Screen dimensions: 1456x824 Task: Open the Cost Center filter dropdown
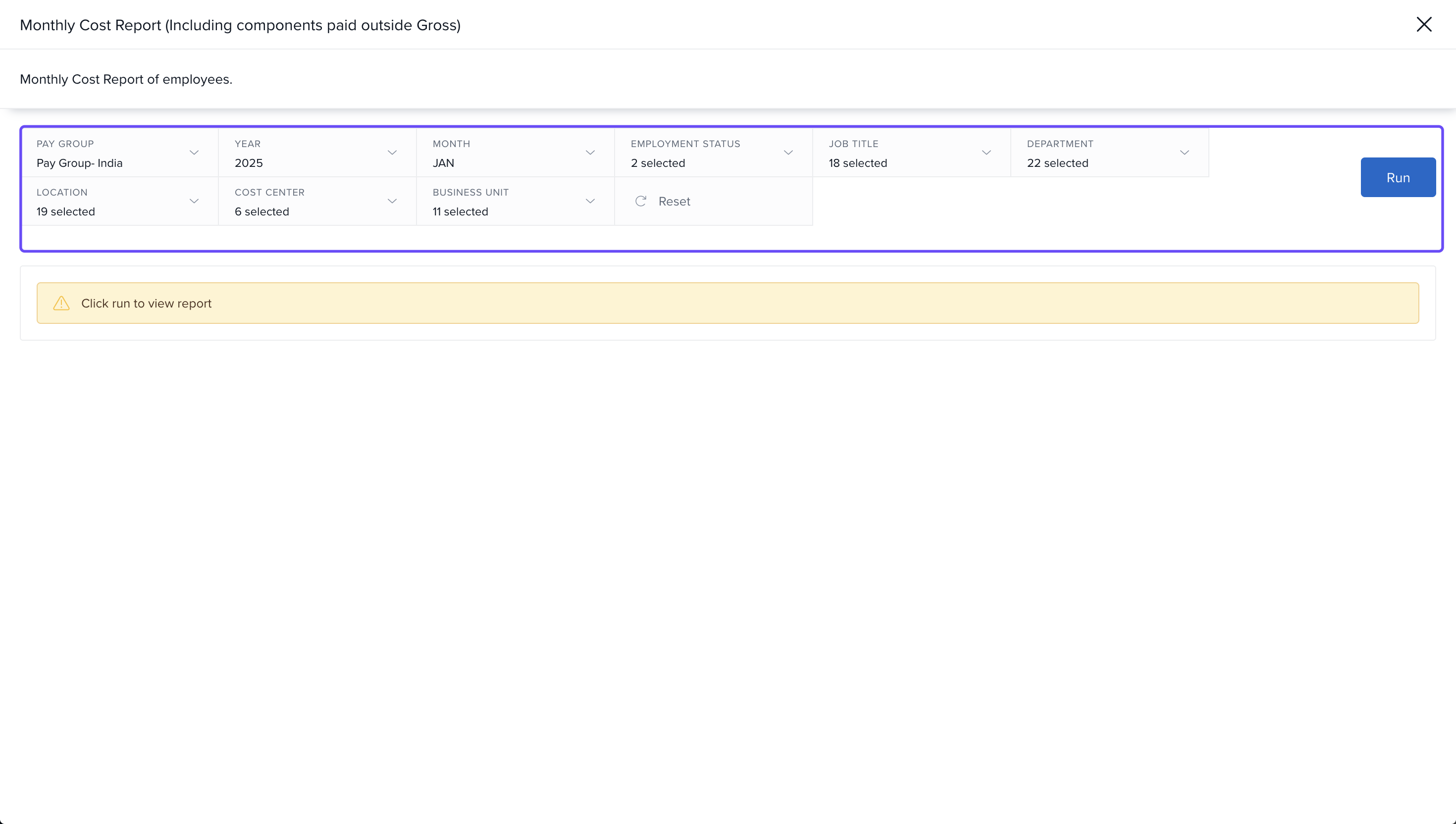tap(317, 202)
